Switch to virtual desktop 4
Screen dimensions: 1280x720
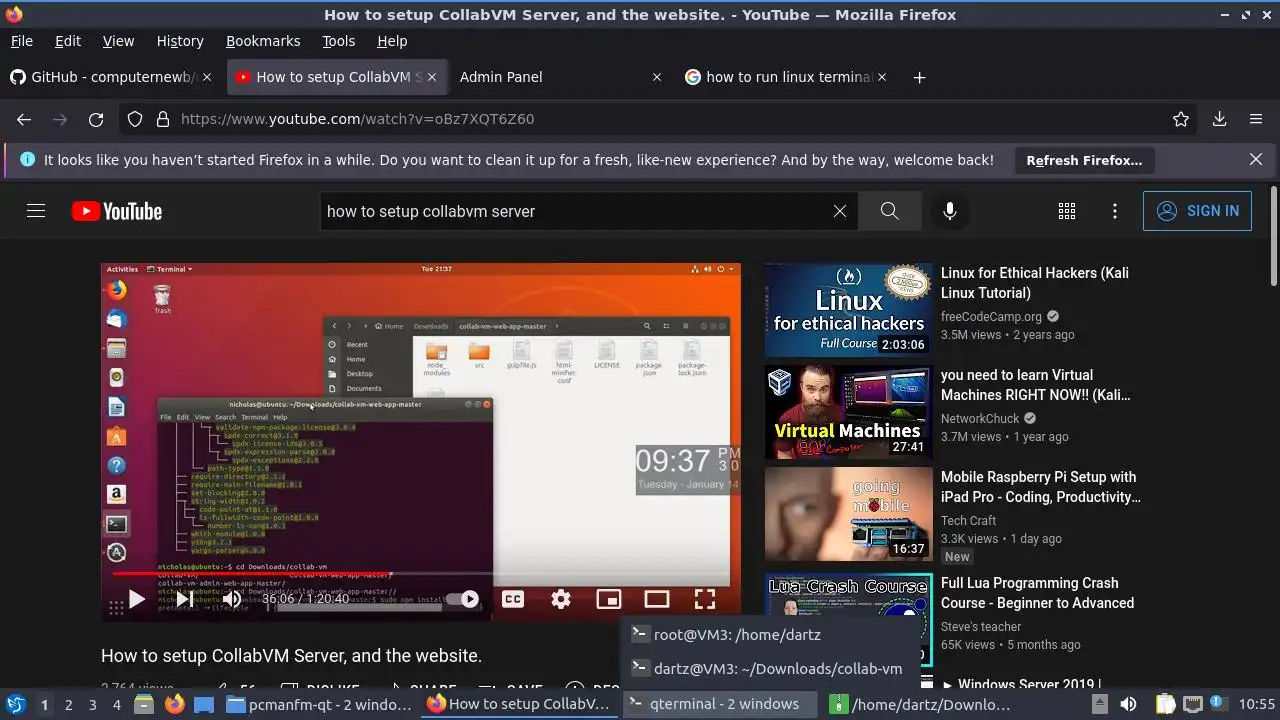pyautogui.click(x=117, y=704)
